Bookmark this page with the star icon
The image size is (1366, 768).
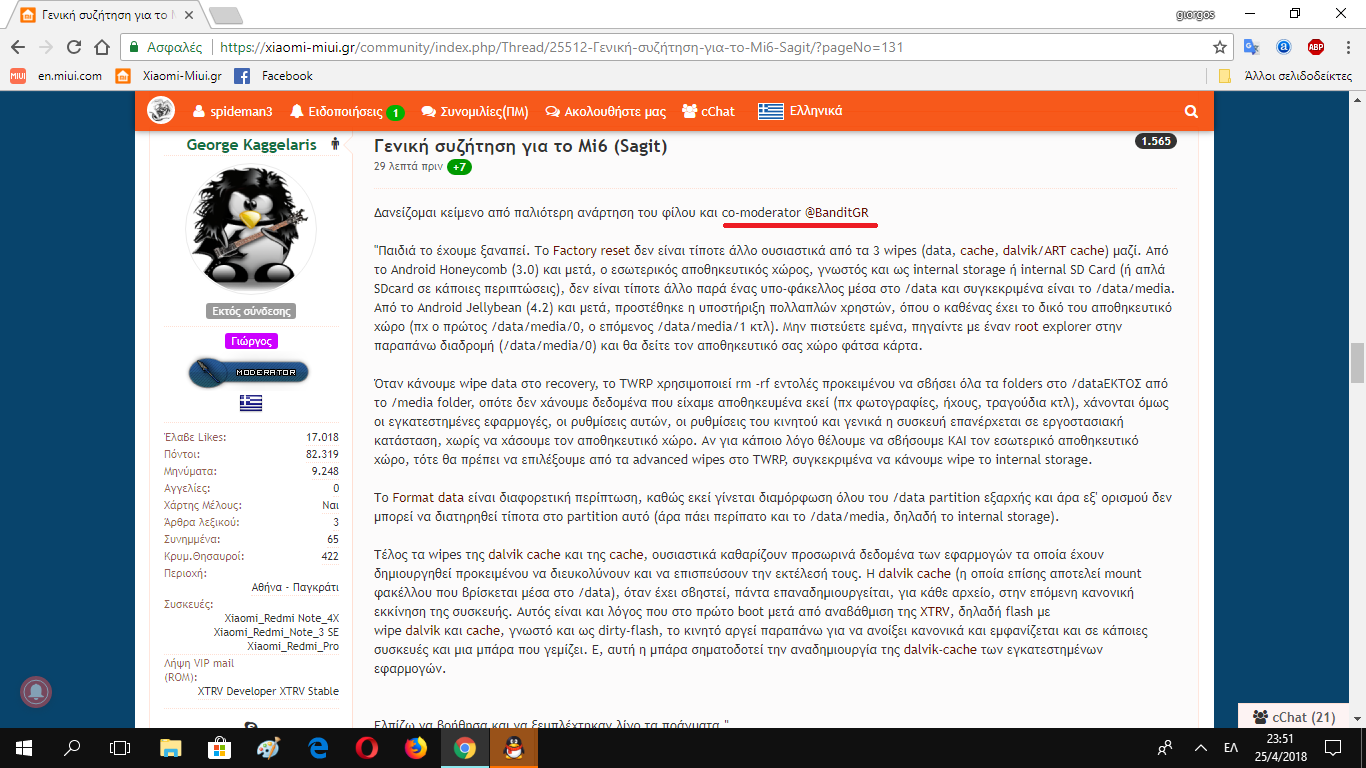(1219, 47)
